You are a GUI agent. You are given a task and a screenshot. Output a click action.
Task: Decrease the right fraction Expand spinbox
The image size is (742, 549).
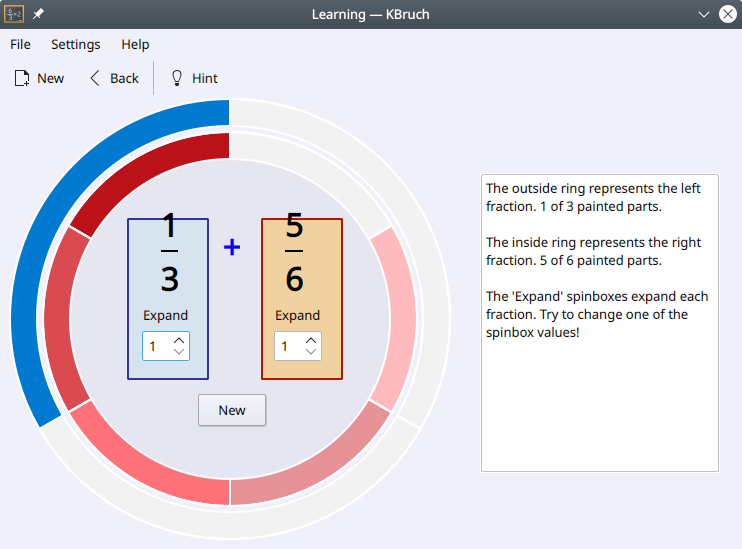point(311,352)
